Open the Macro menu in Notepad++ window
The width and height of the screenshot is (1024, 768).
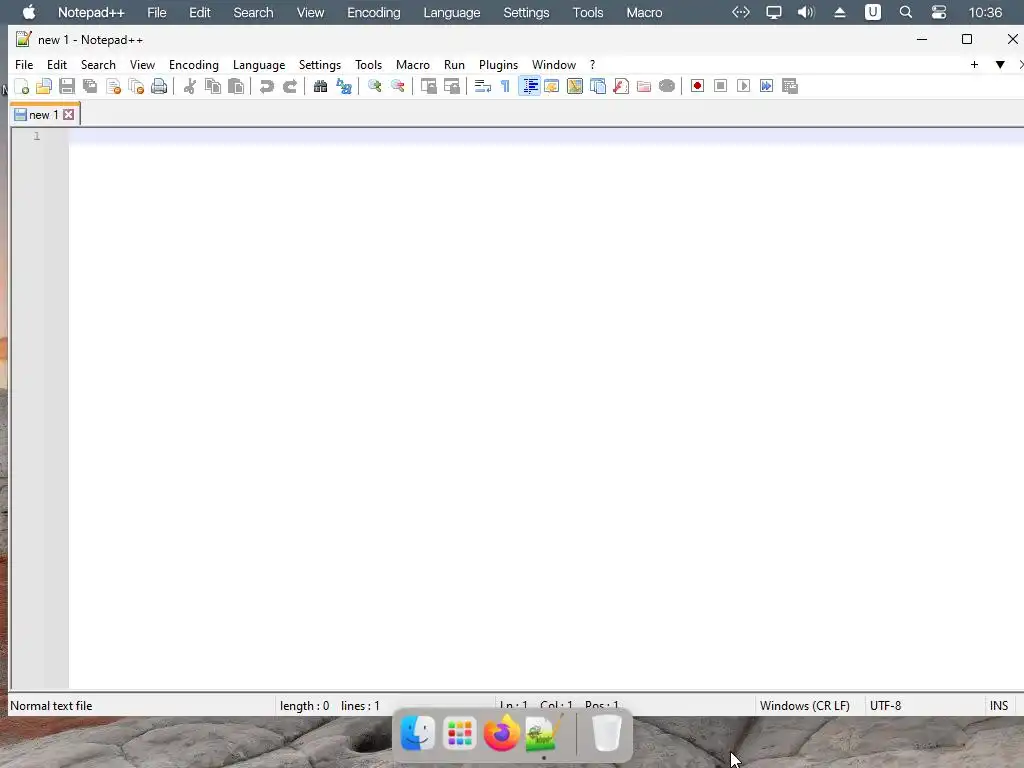[x=413, y=65]
